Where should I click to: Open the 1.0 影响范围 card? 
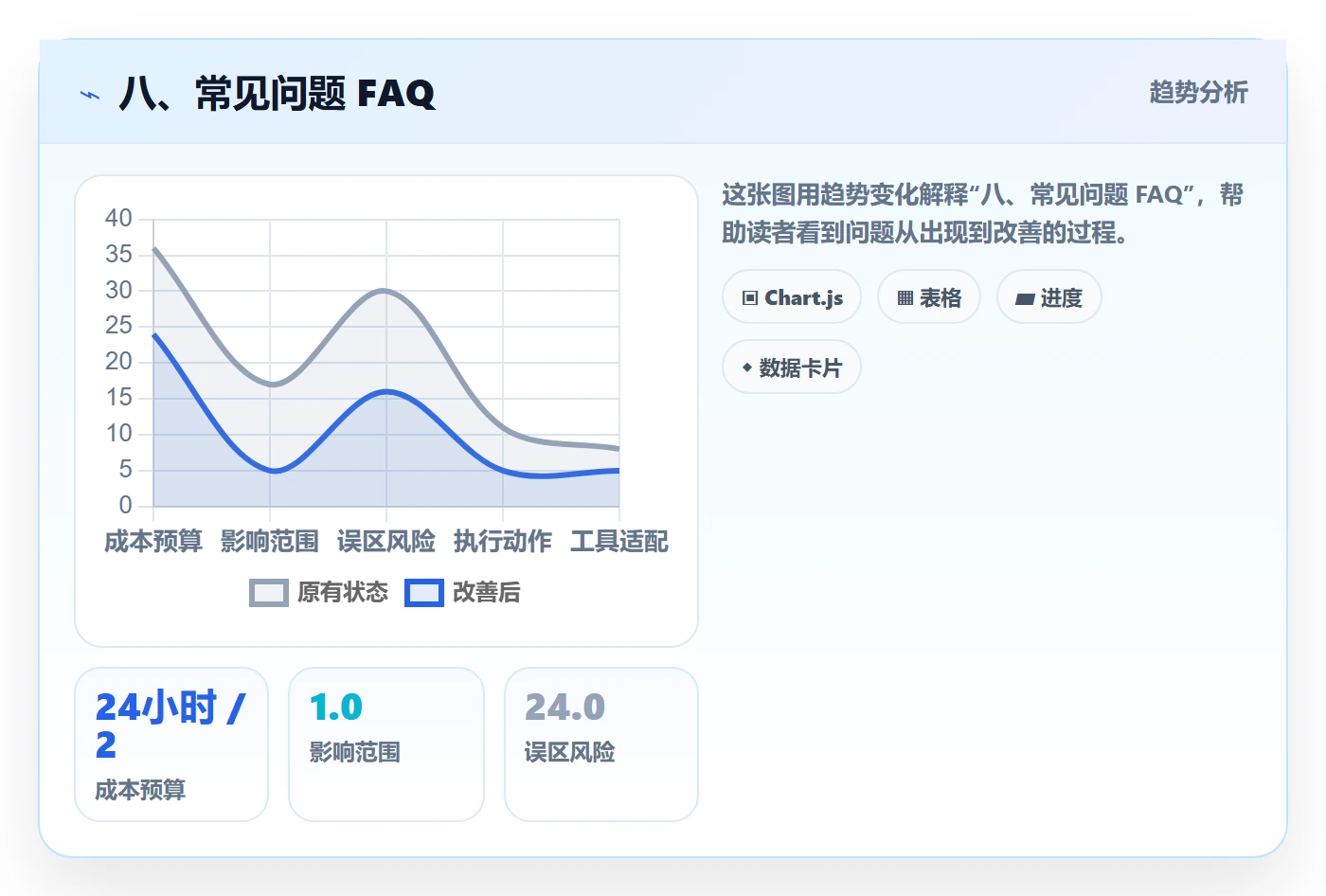tap(386, 744)
